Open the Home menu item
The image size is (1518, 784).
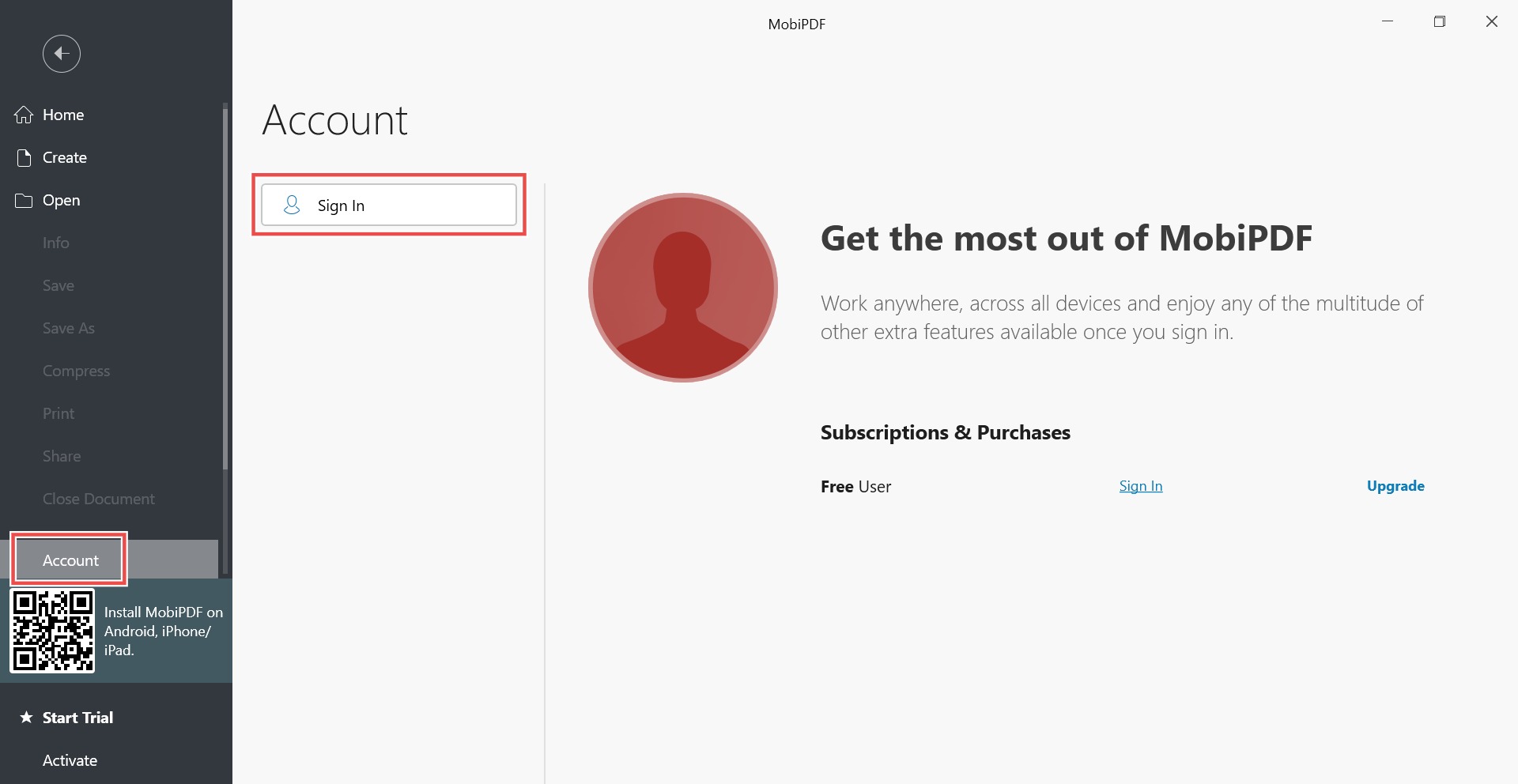[x=109, y=115]
